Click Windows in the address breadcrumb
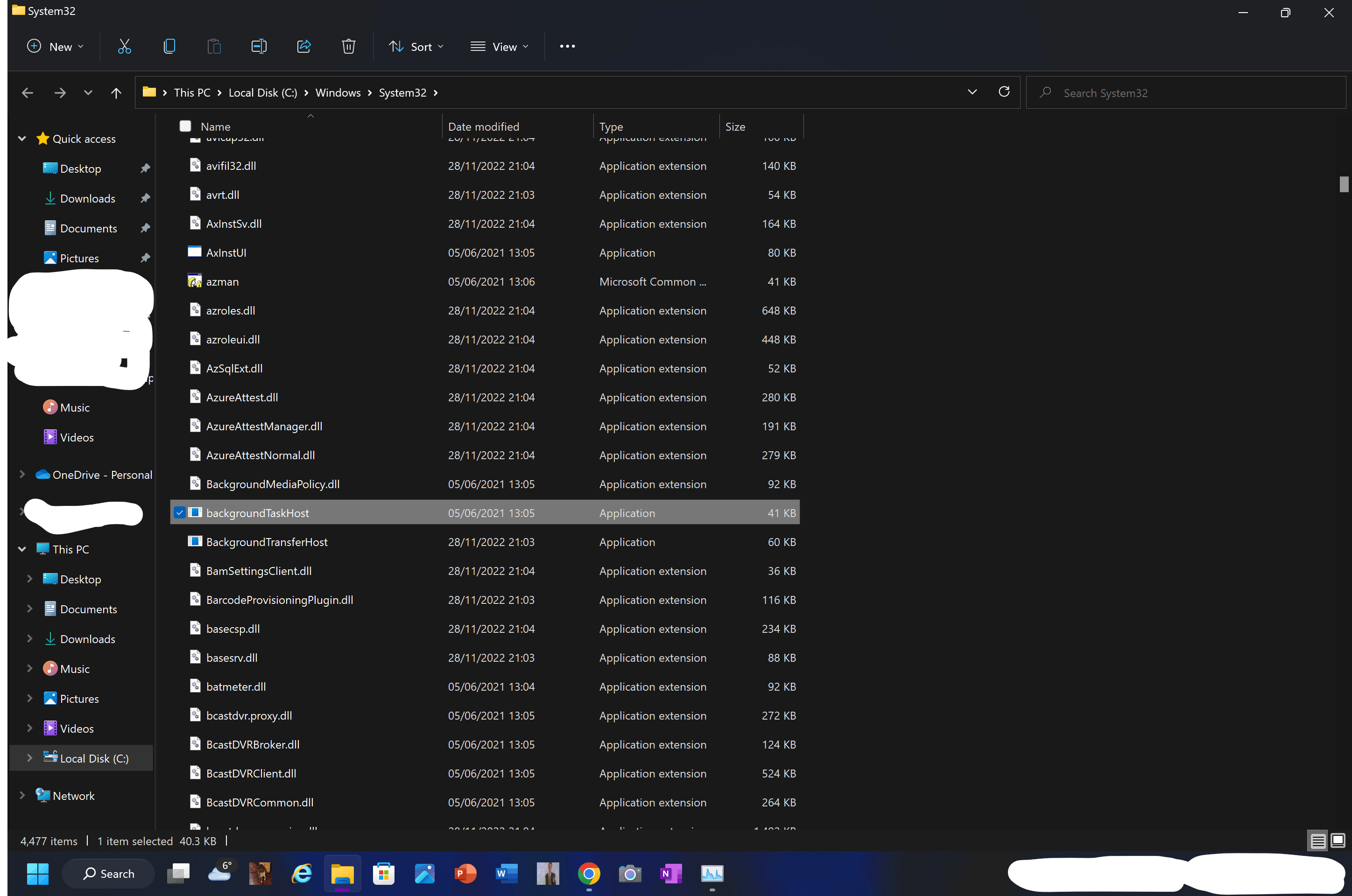1352x896 pixels. pyautogui.click(x=338, y=92)
